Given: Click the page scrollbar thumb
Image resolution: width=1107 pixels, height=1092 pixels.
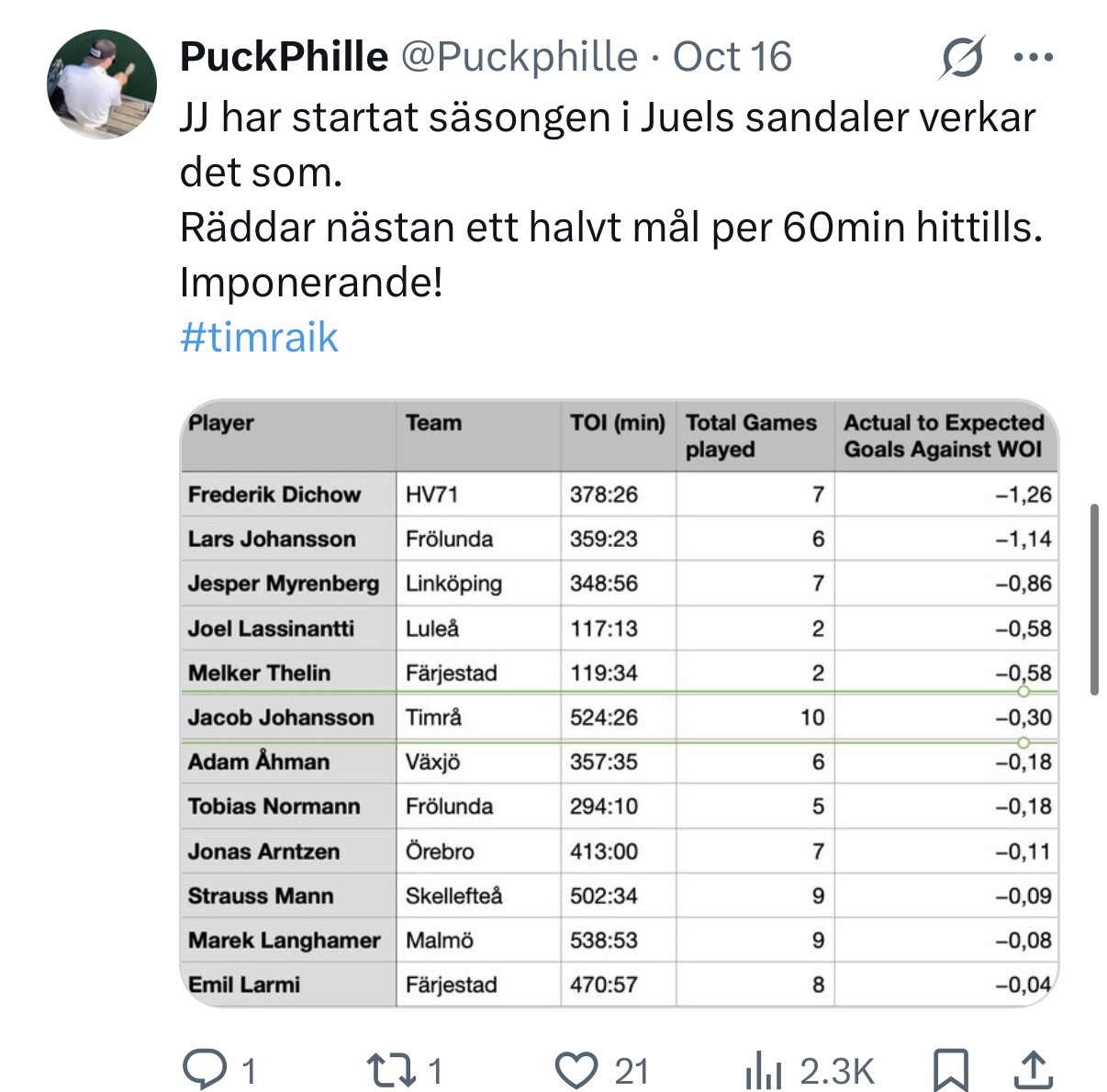Looking at the screenshot, I should [1094, 599].
